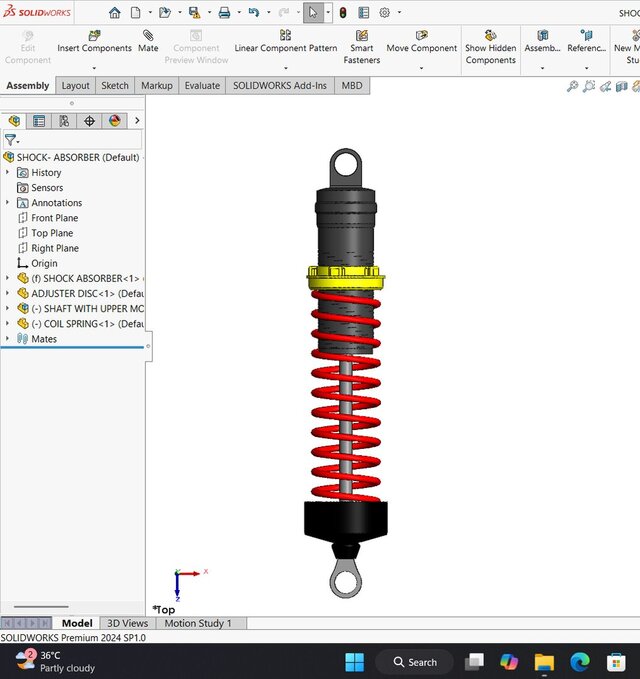Open the Motion Study 1 tab

198,623
